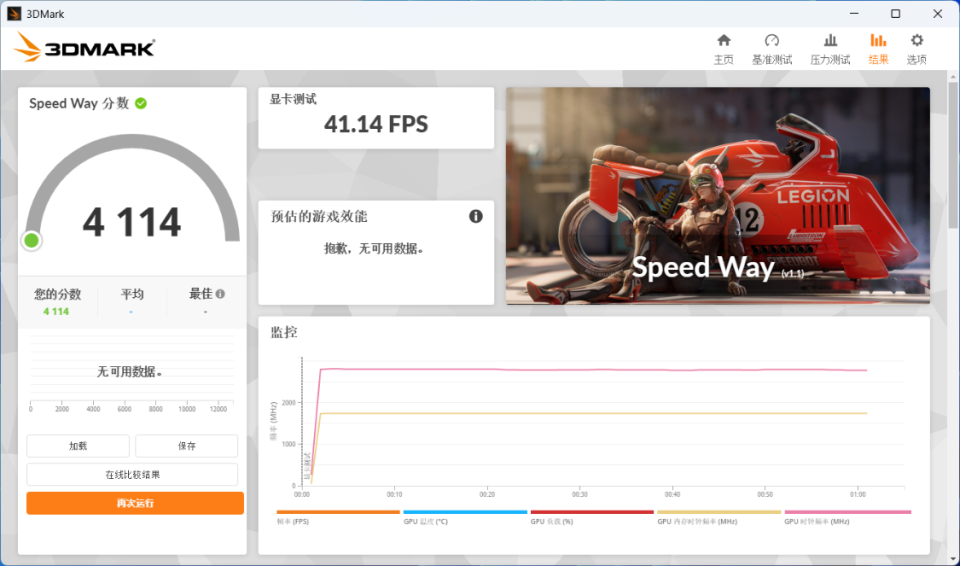Click the 41.14 FPS graphics test value
Image resolution: width=960 pixels, height=566 pixels.
pyautogui.click(x=376, y=124)
